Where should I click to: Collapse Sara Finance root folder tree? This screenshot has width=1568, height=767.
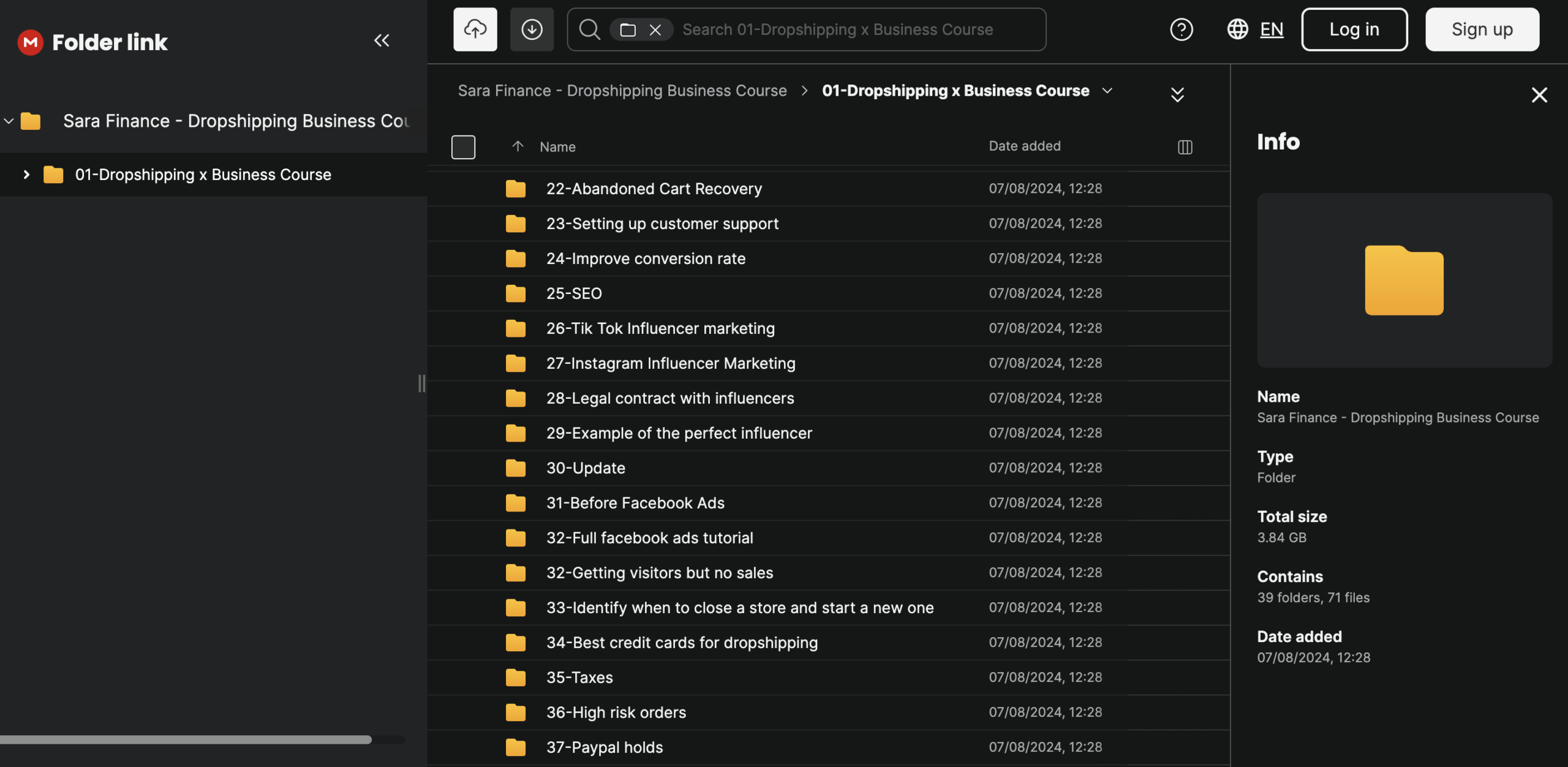coord(9,121)
